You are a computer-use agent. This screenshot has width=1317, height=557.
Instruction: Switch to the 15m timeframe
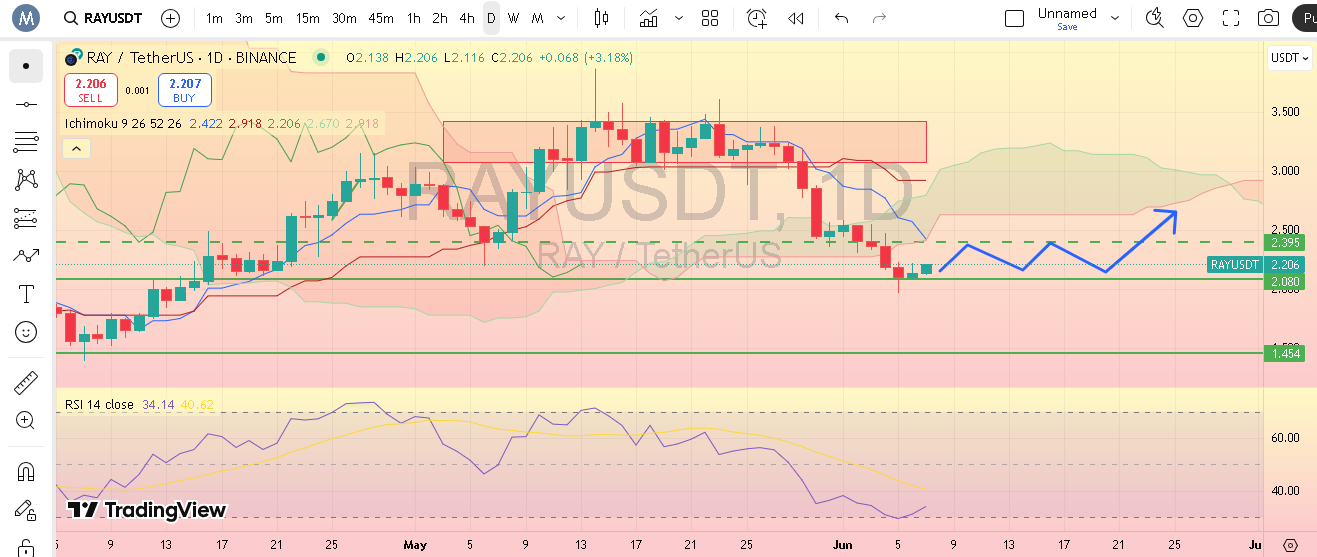pyautogui.click(x=308, y=18)
